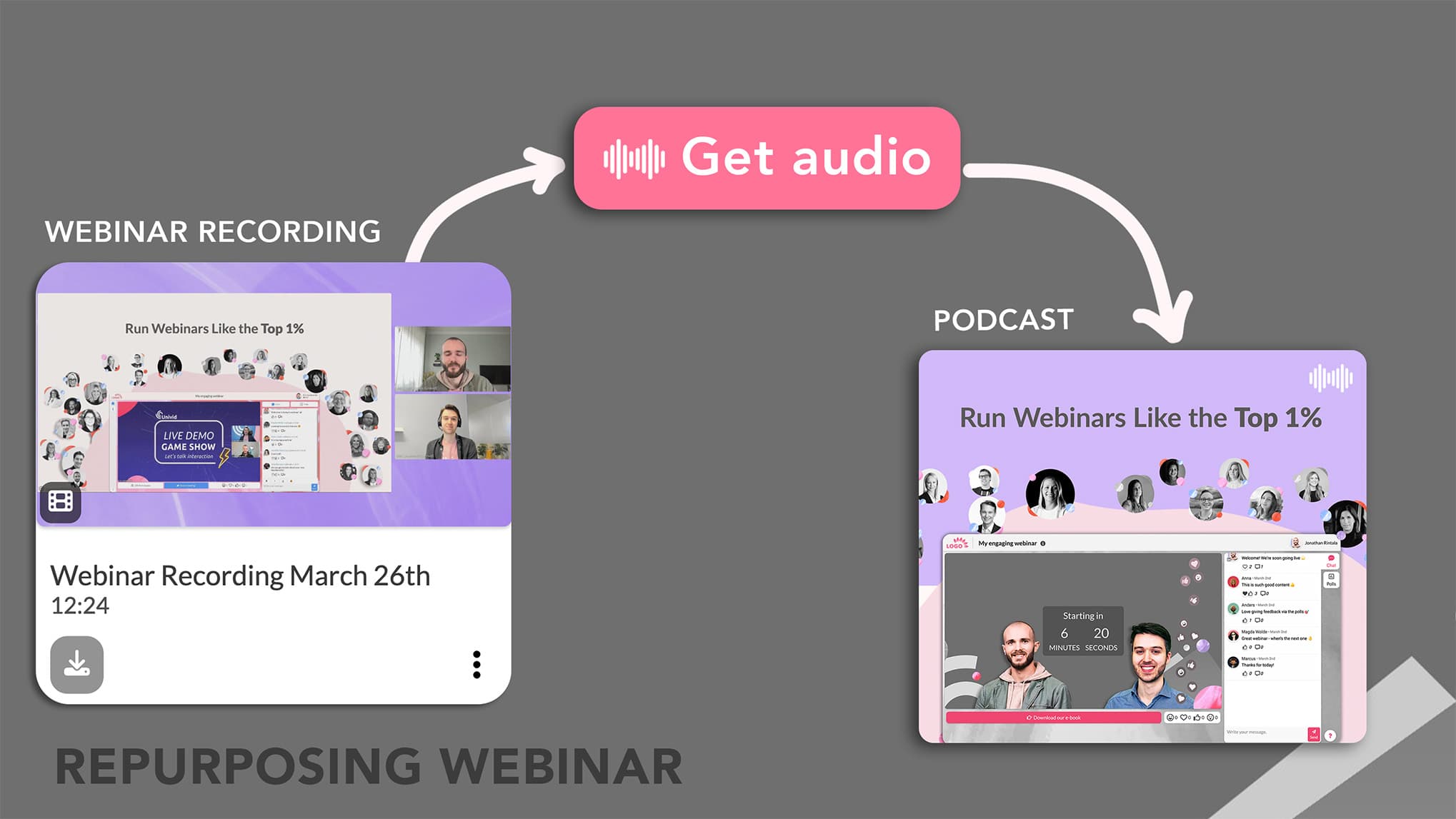This screenshot has height=819, width=1456.
Task: Download the Webinar Recording March 26th
Action: (x=77, y=664)
